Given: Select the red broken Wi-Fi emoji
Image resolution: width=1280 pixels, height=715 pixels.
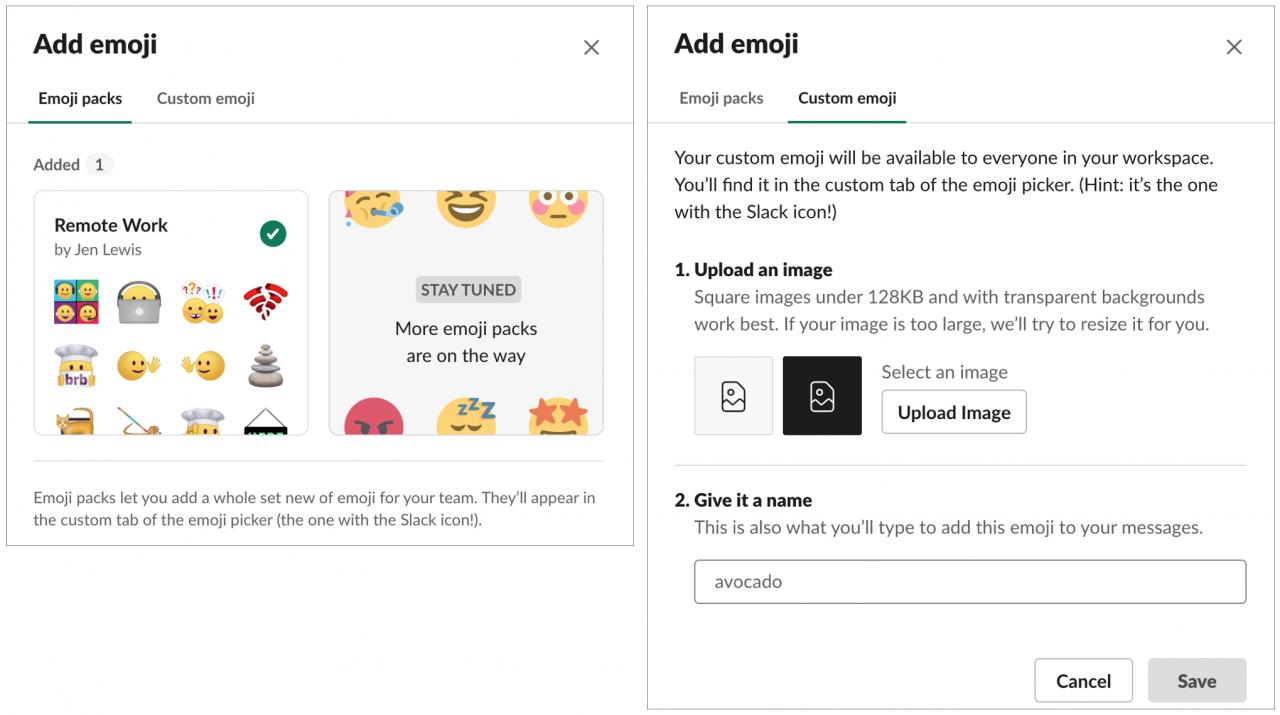Looking at the screenshot, I should click(x=266, y=302).
